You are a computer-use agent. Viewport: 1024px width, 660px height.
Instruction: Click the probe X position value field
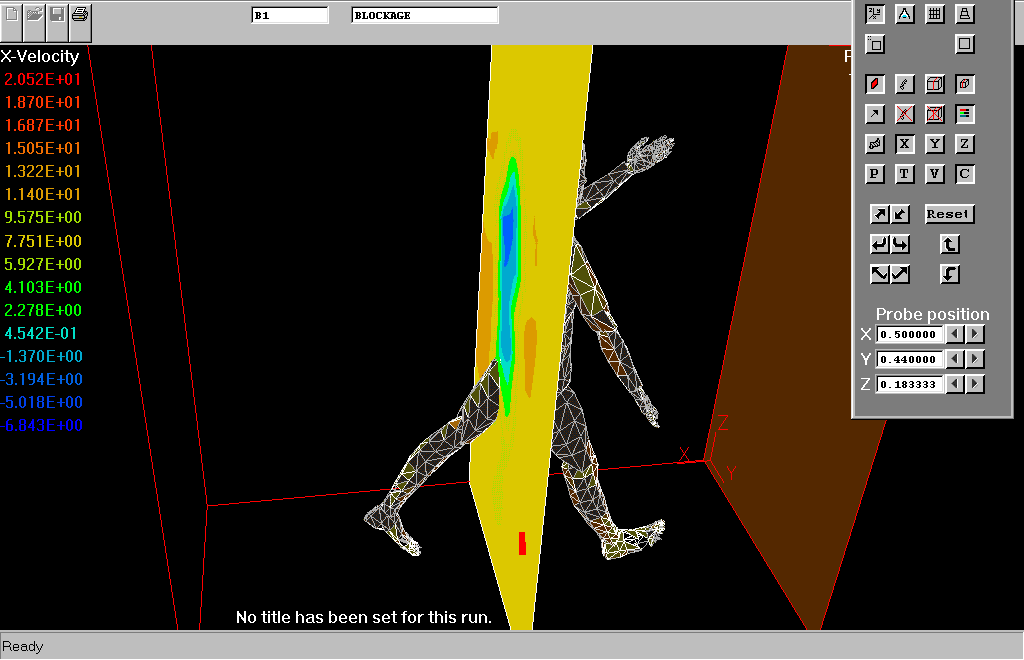click(x=910, y=334)
